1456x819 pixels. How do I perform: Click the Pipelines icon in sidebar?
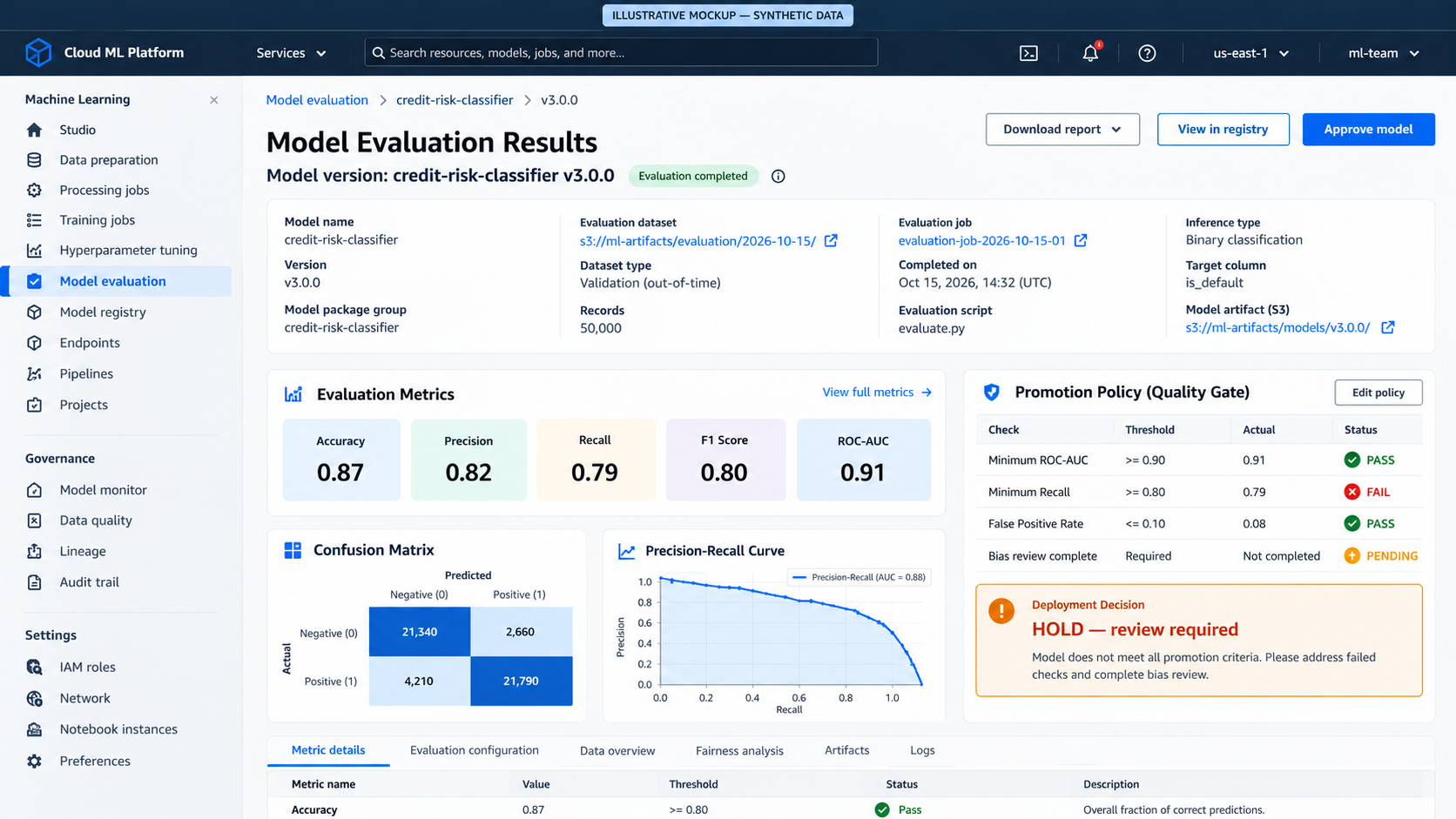pos(34,373)
